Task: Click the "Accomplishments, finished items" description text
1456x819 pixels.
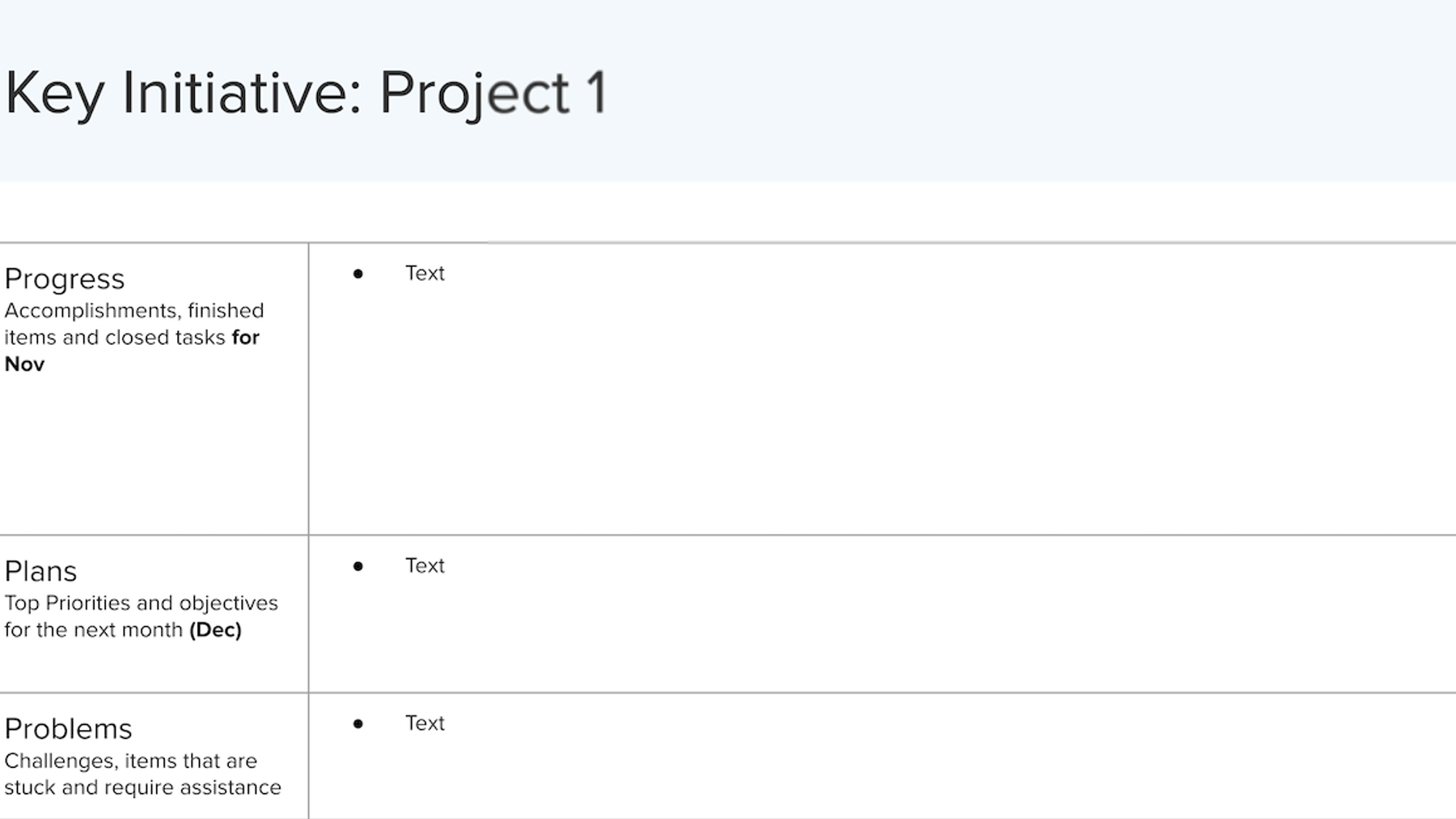Action: 134,324
